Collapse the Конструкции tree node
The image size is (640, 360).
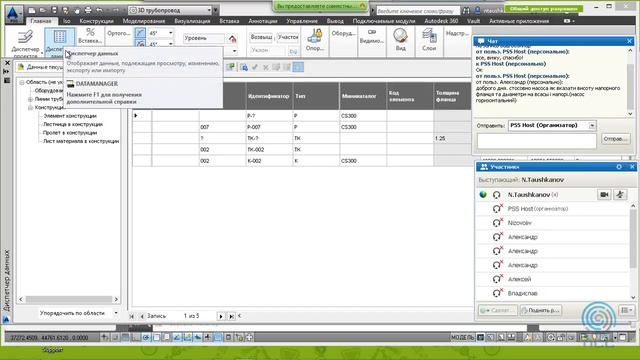click(x=30, y=108)
